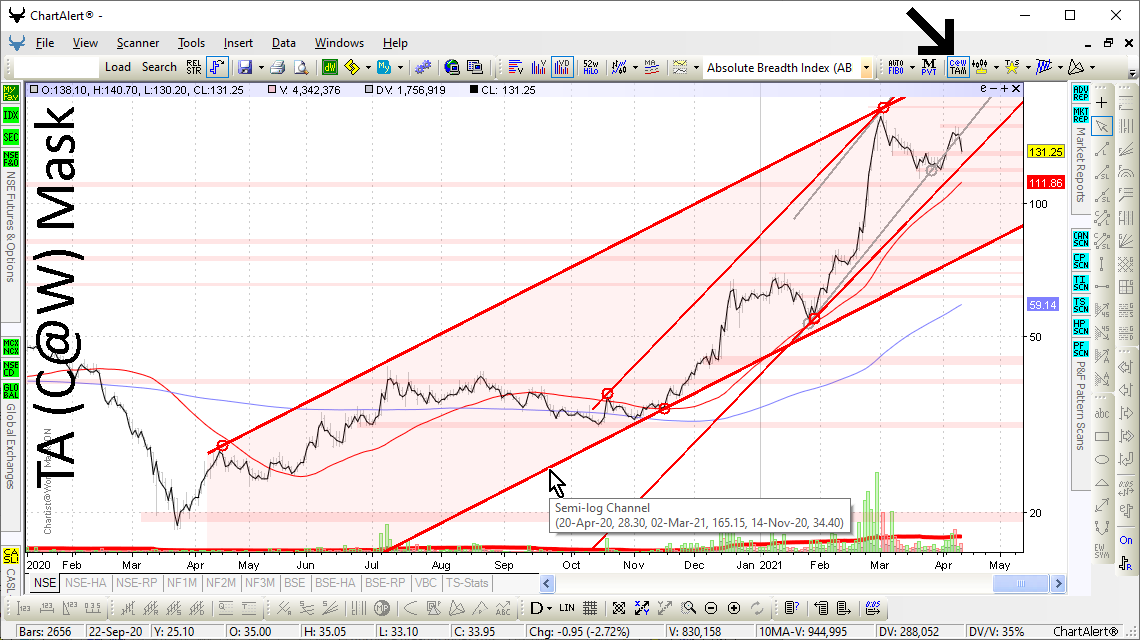Viewport: 1140px width, 640px height.
Task: Open the PF SCN scan icon
Action: pos(1080,348)
